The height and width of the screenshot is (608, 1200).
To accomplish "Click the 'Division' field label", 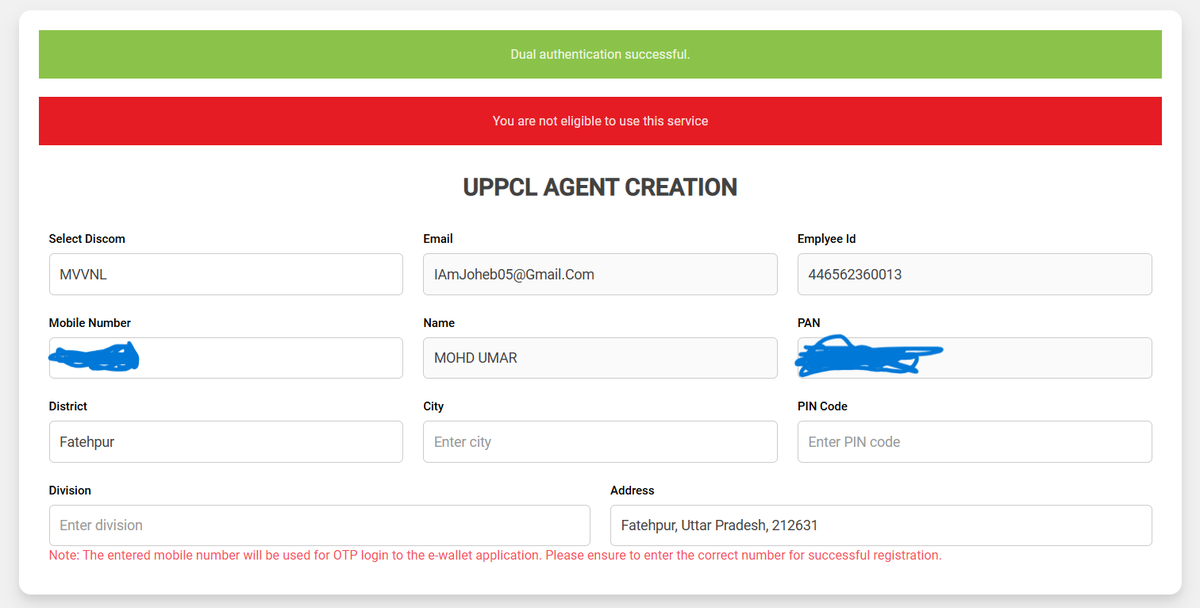I will click(70, 490).
